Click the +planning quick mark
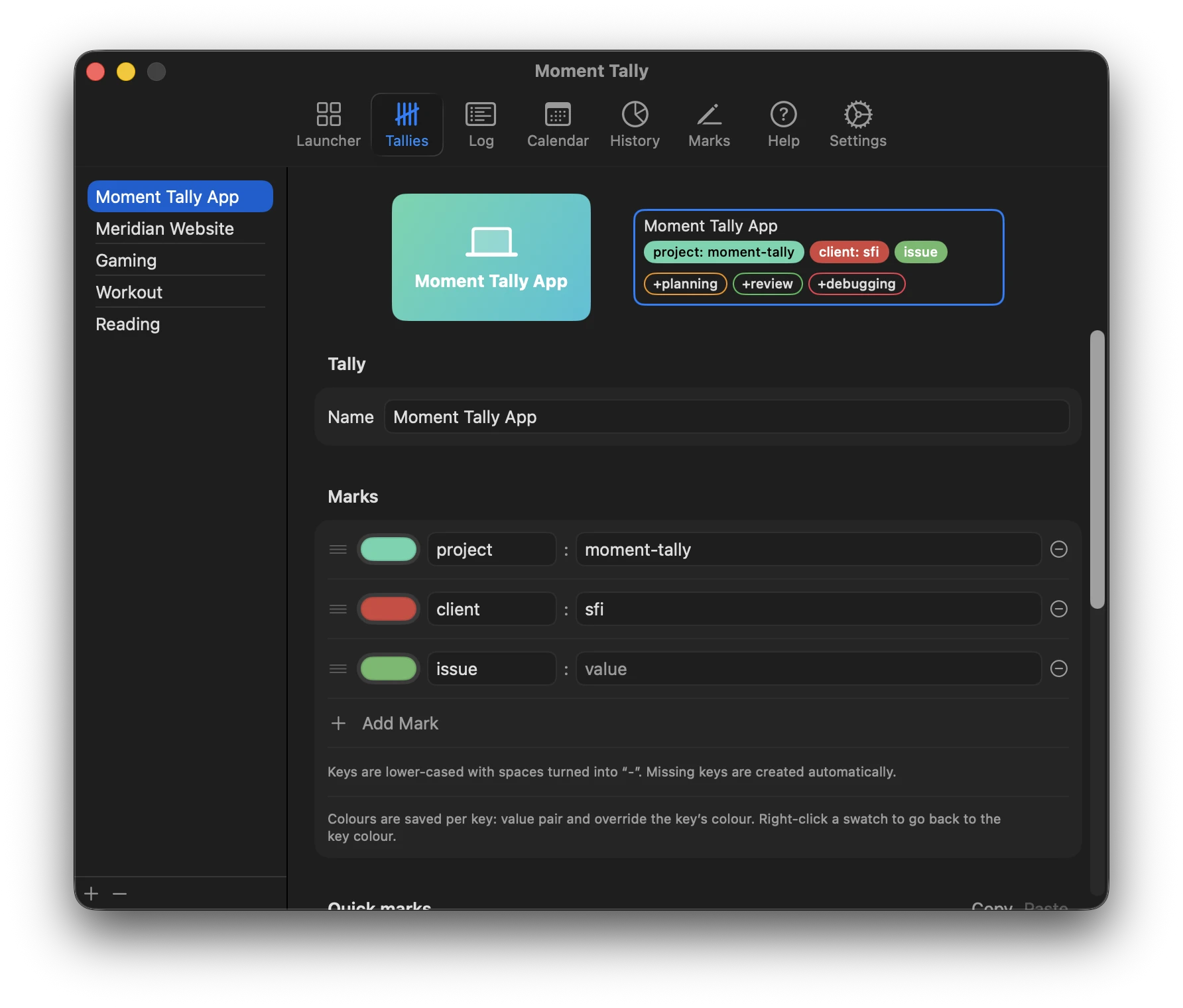 685,284
